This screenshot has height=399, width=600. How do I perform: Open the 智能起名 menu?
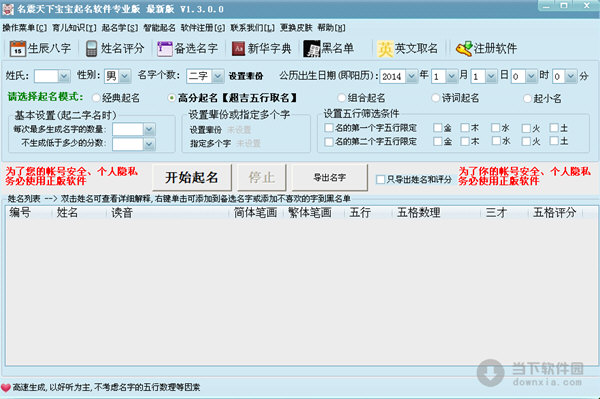click(x=159, y=28)
